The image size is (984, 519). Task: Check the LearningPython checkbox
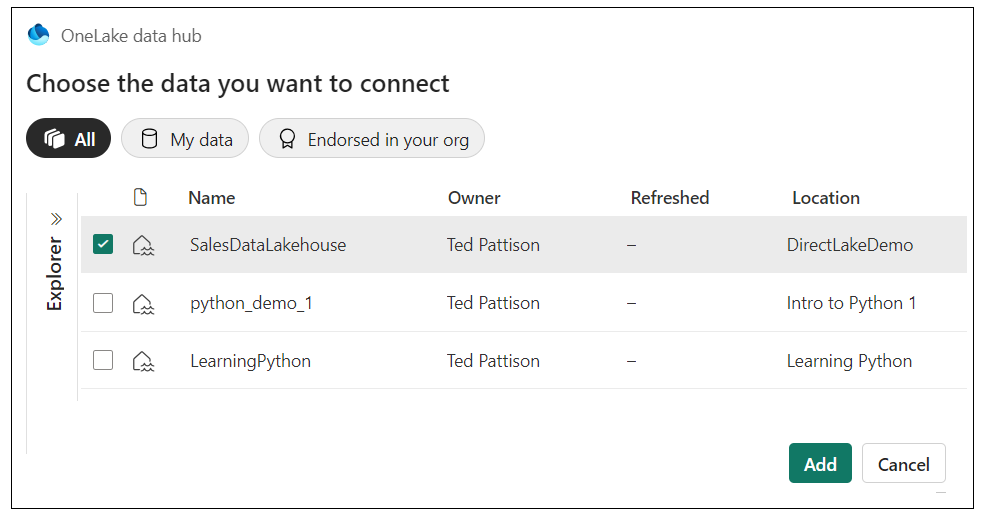(103, 361)
